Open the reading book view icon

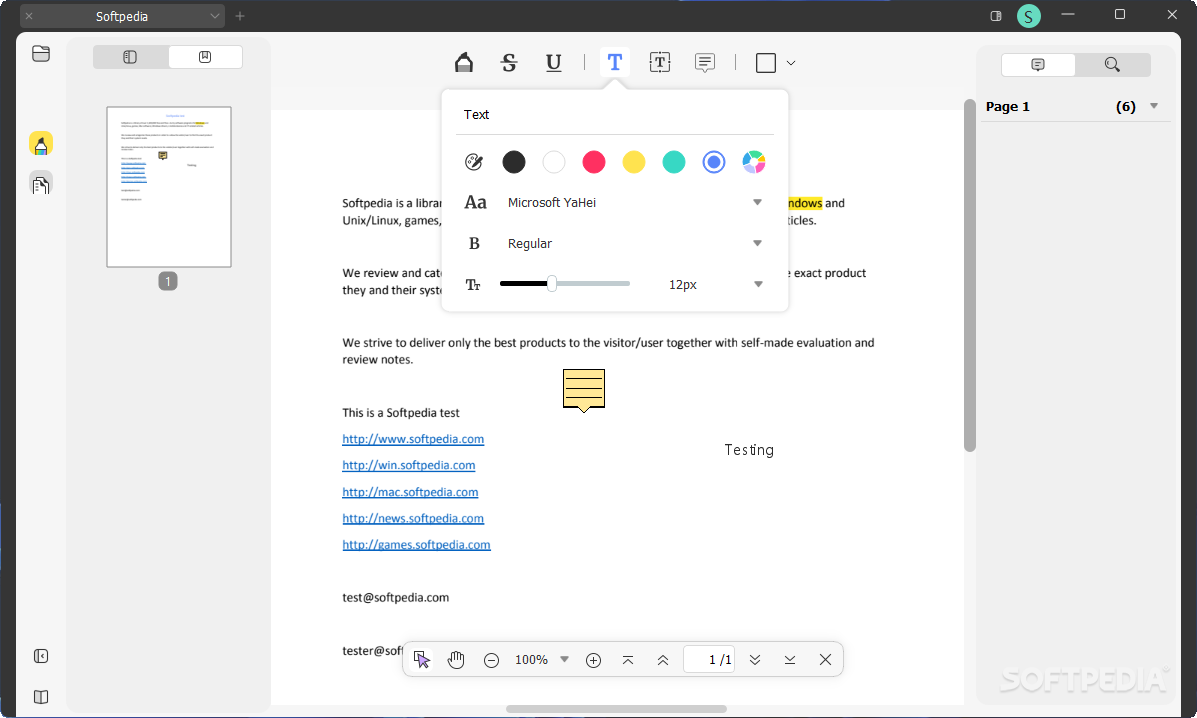coord(41,697)
